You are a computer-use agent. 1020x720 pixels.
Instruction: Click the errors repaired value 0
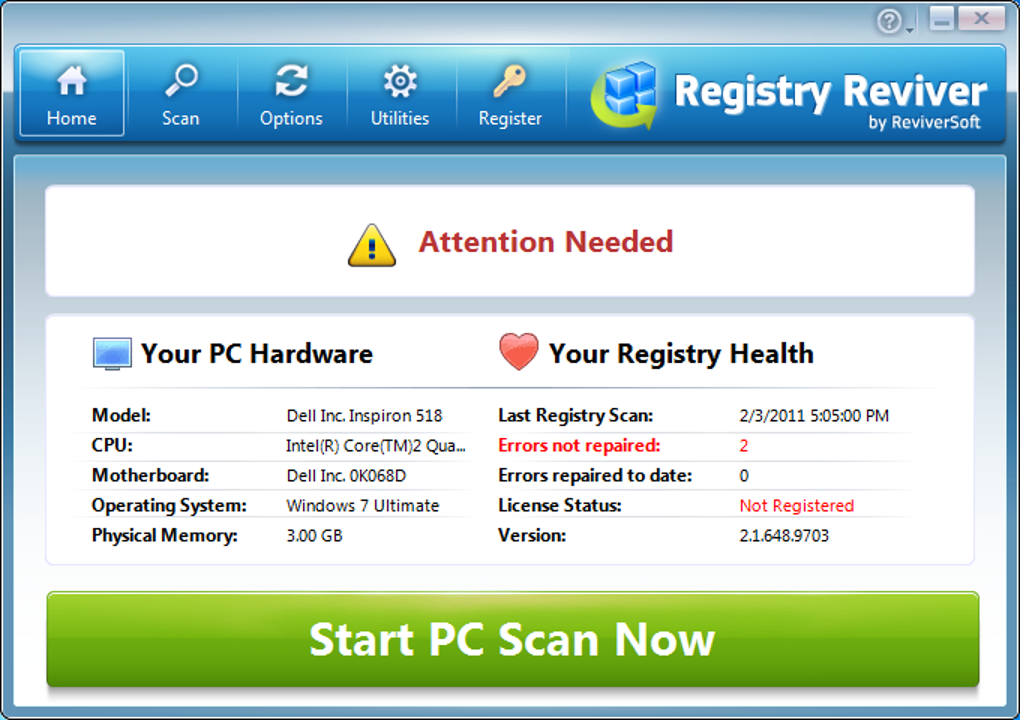[x=744, y=476]
